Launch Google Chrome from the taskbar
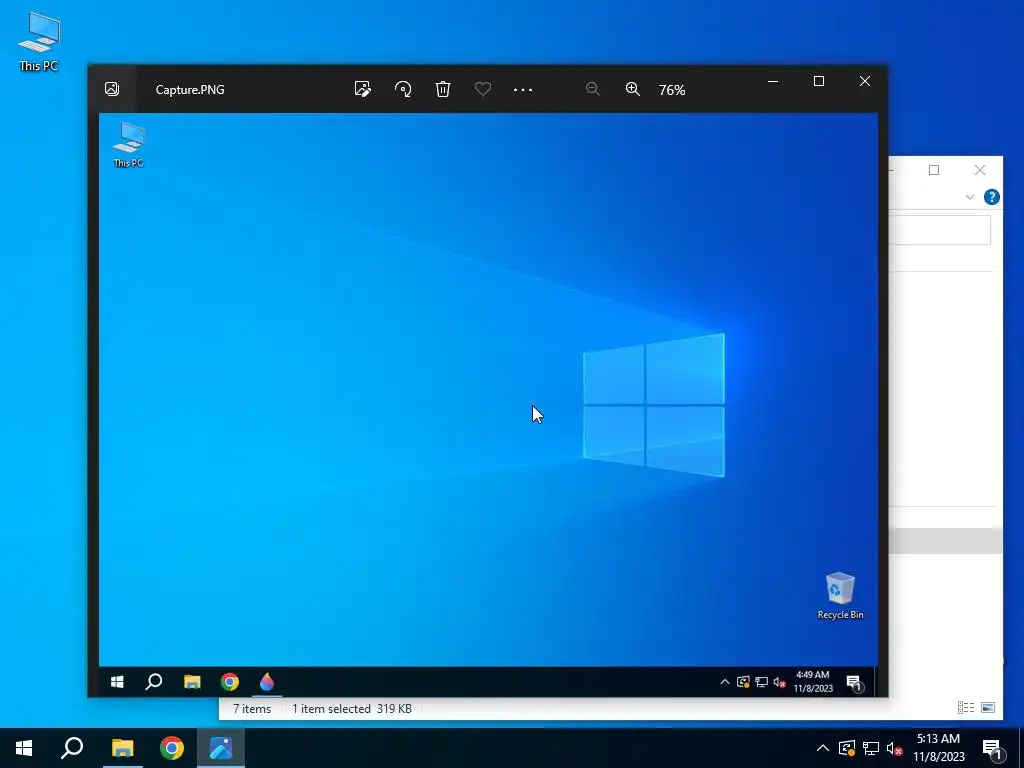This screenshot has height=768, width=1024. (172, 748)
